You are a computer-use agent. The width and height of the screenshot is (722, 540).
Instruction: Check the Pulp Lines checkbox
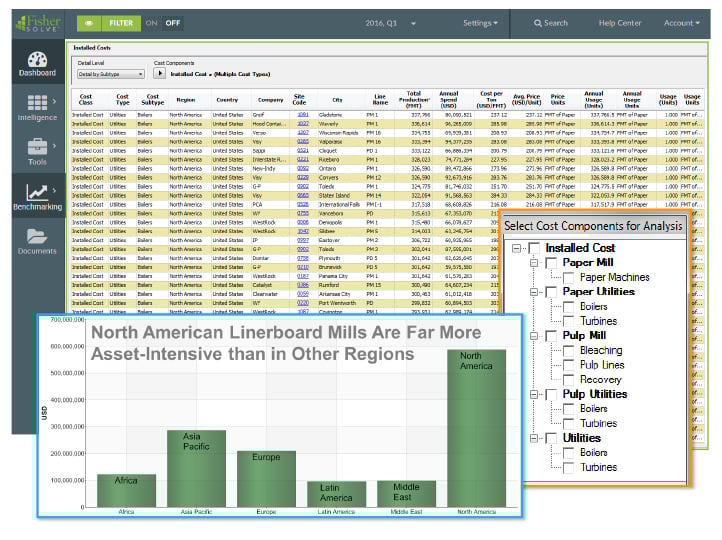point(568,365)
